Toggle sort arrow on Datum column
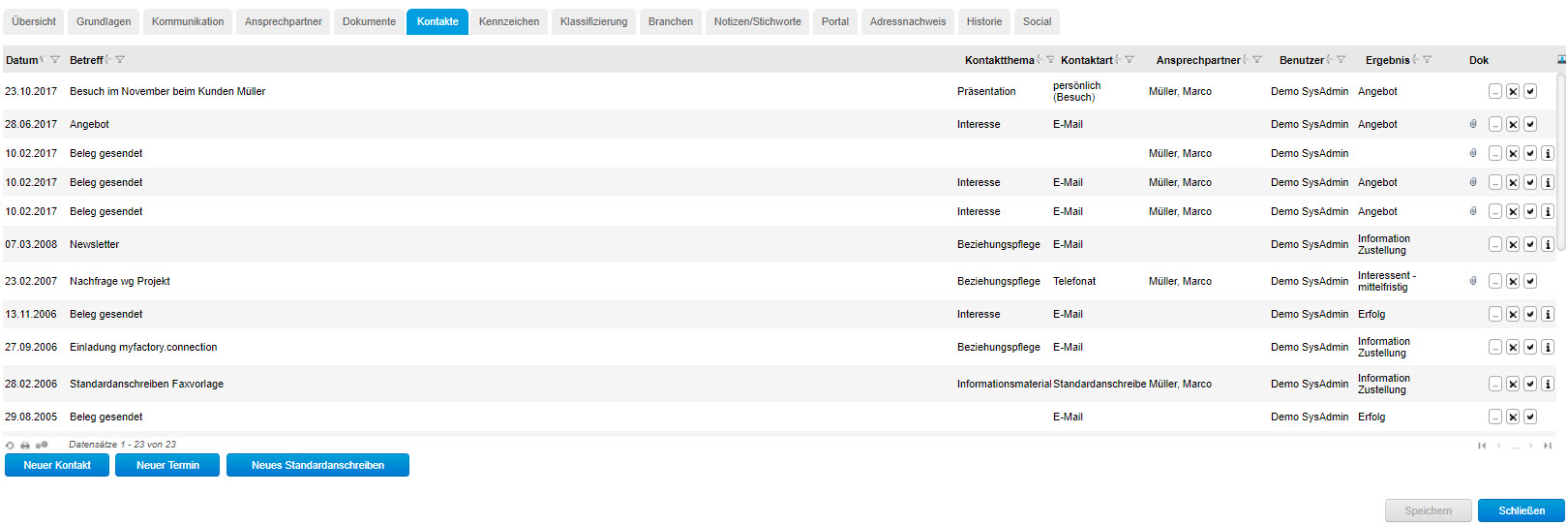 (x=43, y=60)
